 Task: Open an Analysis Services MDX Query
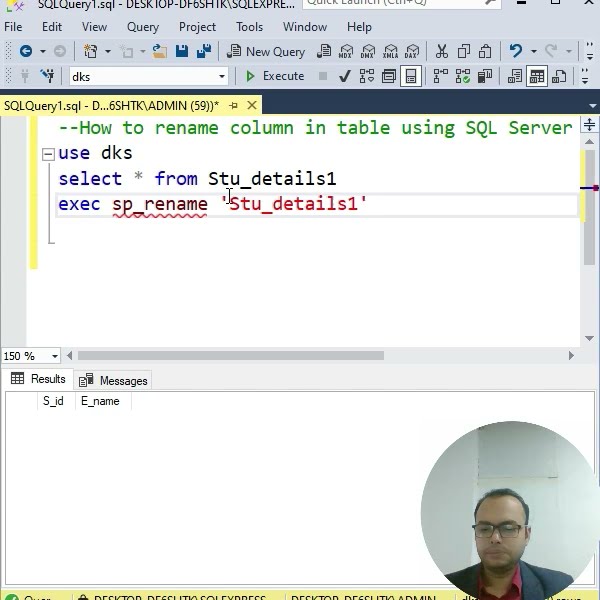coord(346,51)
